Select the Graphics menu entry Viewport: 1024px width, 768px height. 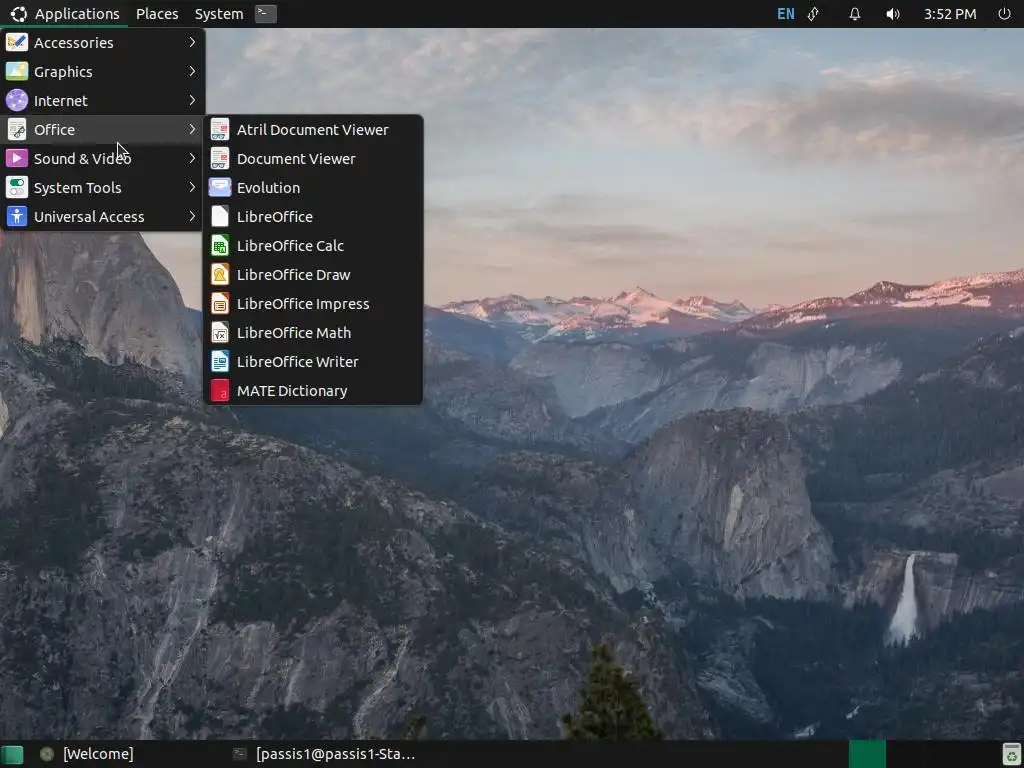tap(103, 71)
